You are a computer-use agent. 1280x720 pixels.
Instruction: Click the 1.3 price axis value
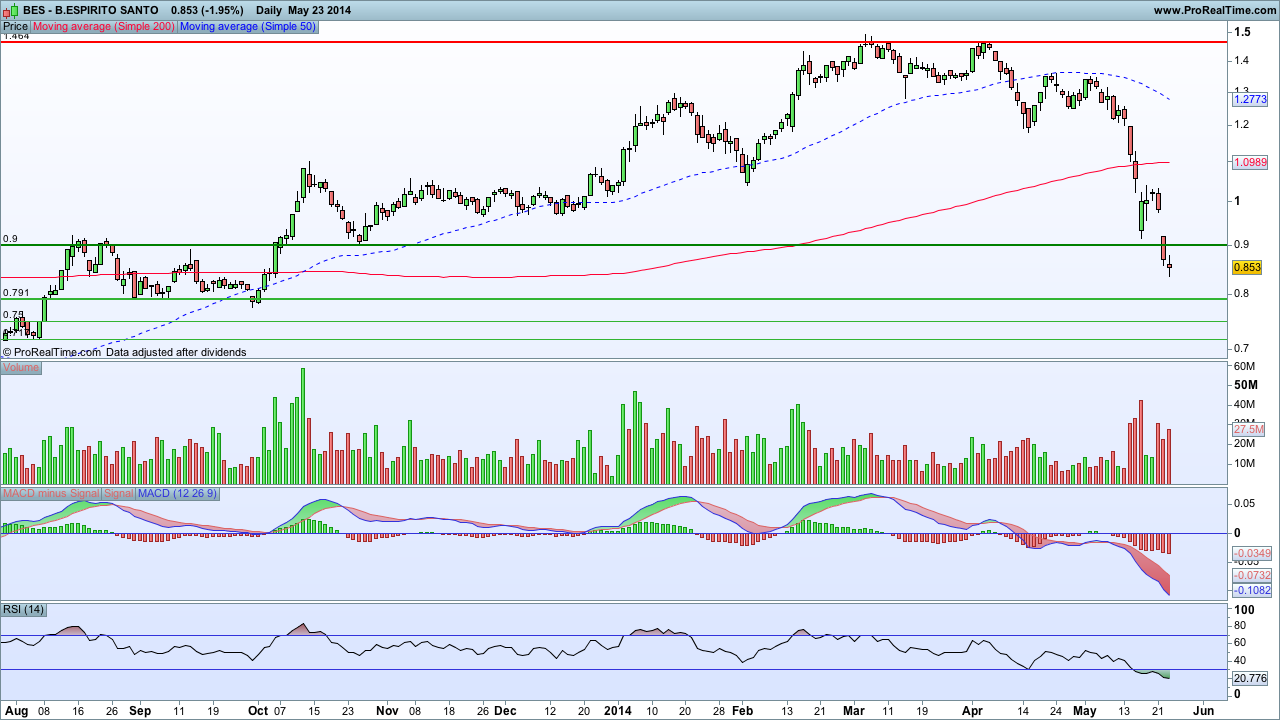point(1242,91)
